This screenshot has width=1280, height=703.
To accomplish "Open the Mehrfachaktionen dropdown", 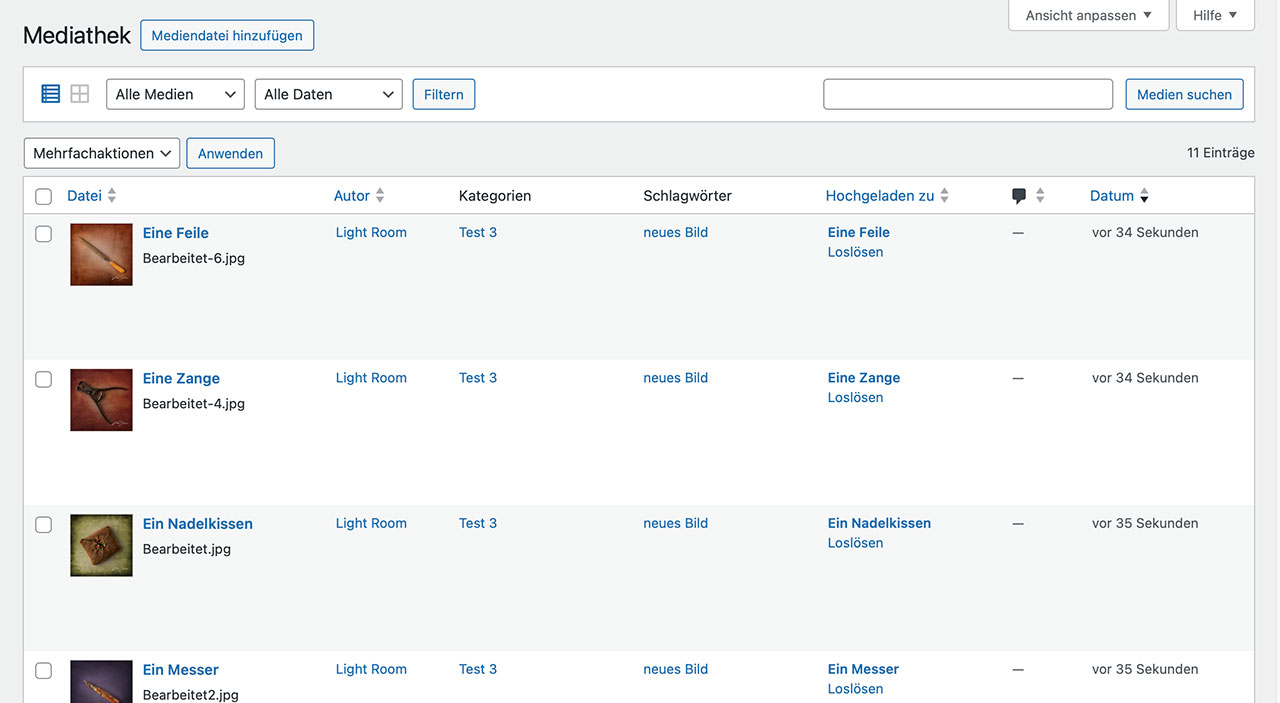I will click(101, 153).
